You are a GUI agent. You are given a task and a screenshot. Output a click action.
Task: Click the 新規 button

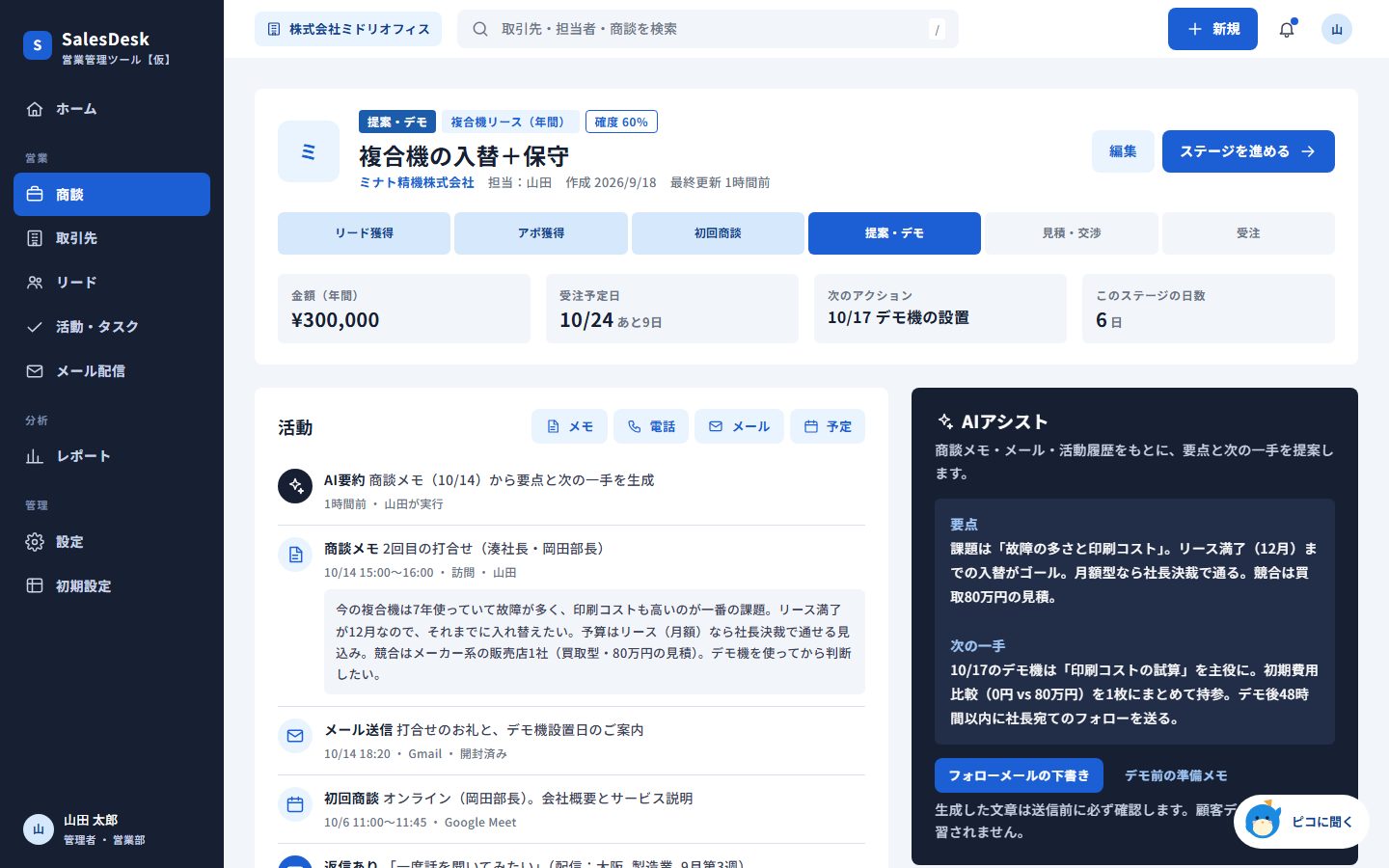(1212, 29)
